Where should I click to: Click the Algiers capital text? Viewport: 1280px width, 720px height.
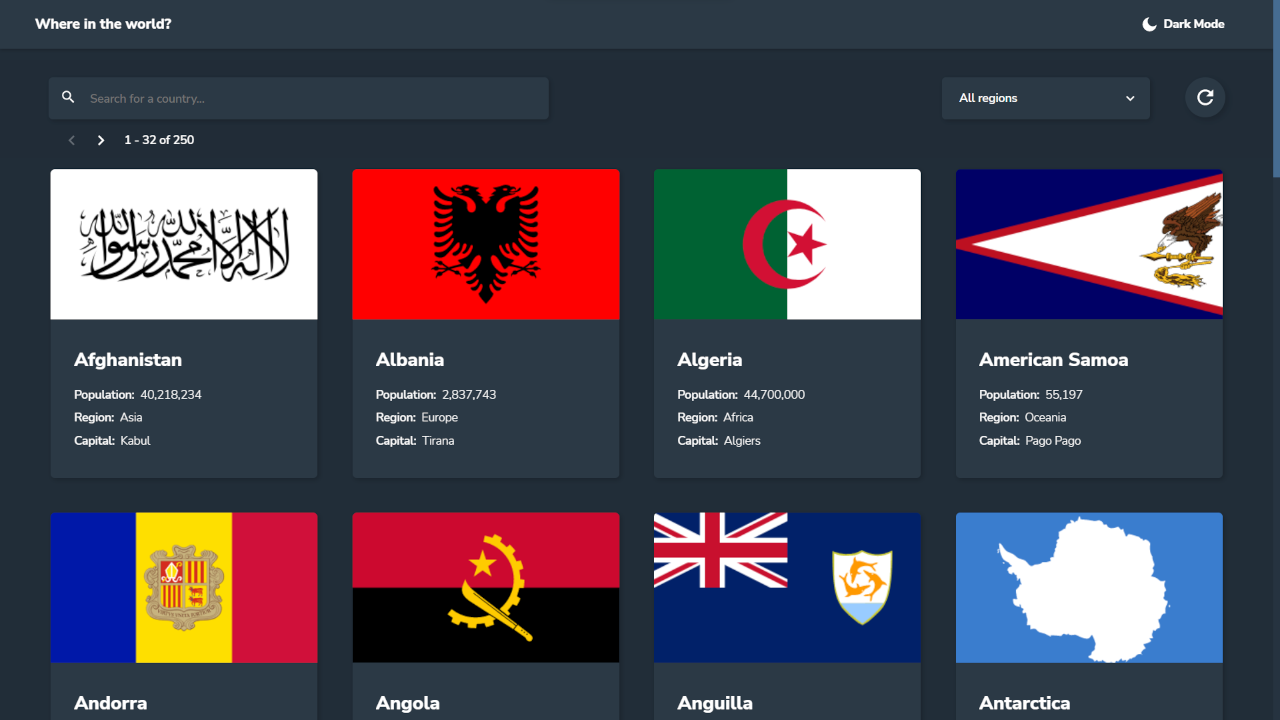742,441
